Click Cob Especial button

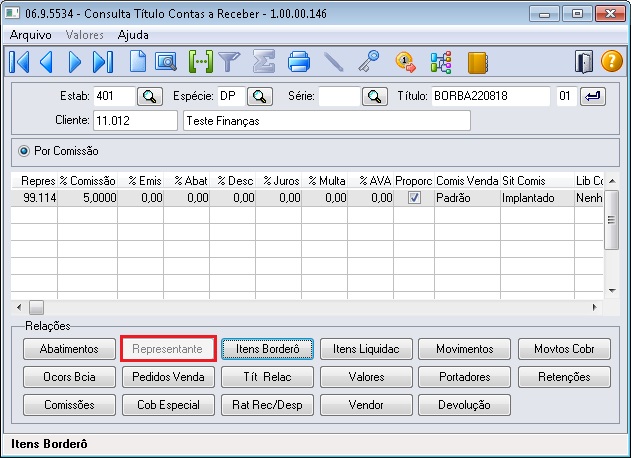[168, 405]
